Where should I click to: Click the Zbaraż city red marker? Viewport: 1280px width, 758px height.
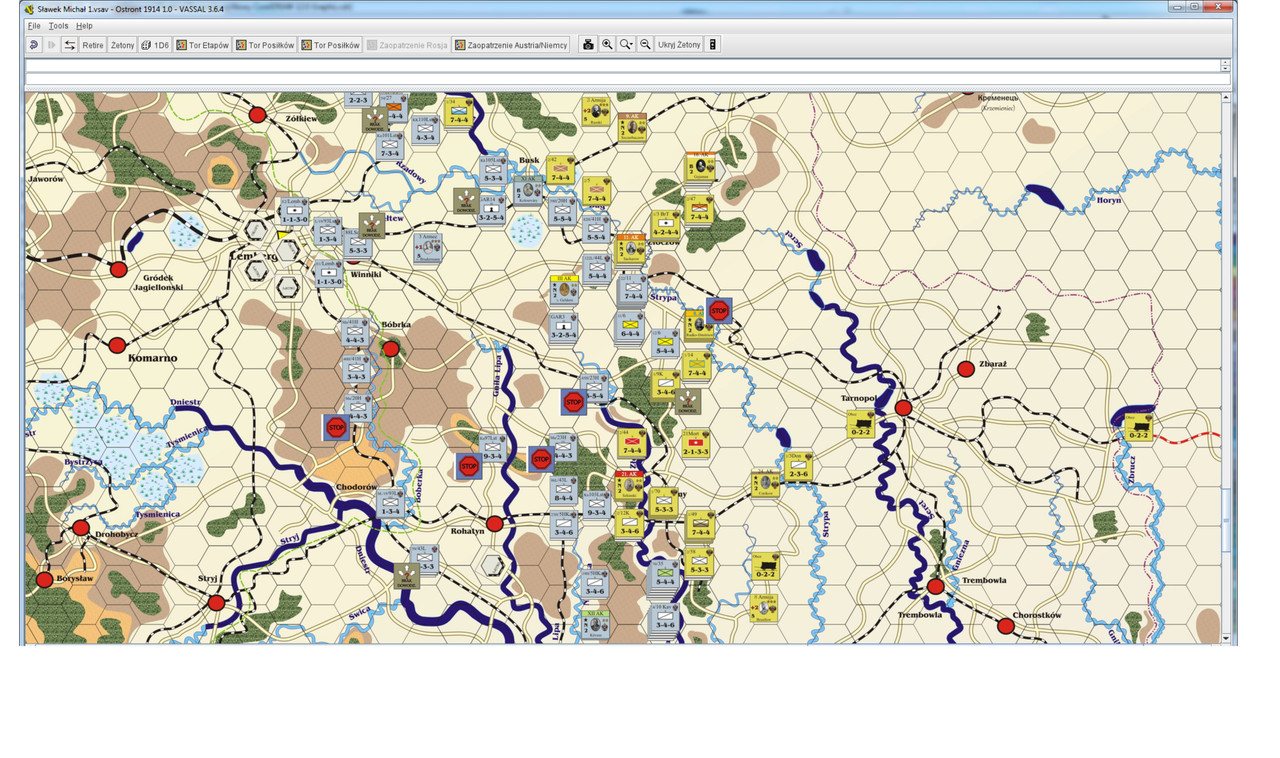(x=966, y=369)
